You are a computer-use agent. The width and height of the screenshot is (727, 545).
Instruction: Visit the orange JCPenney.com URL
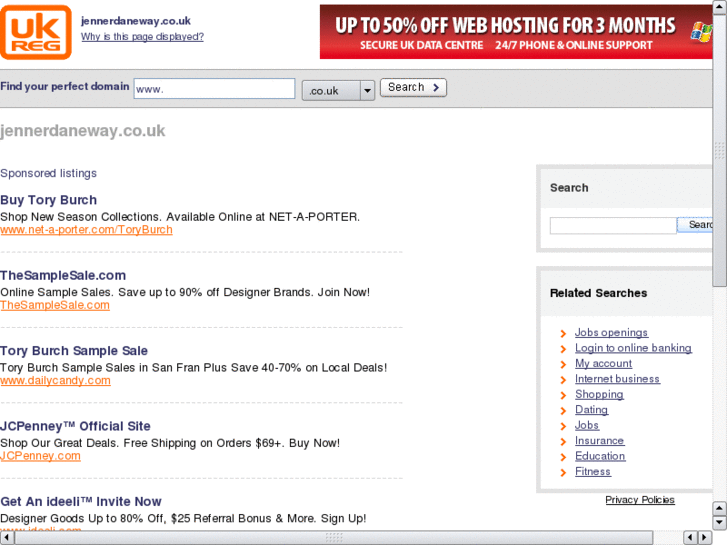[x=40, y=456]
